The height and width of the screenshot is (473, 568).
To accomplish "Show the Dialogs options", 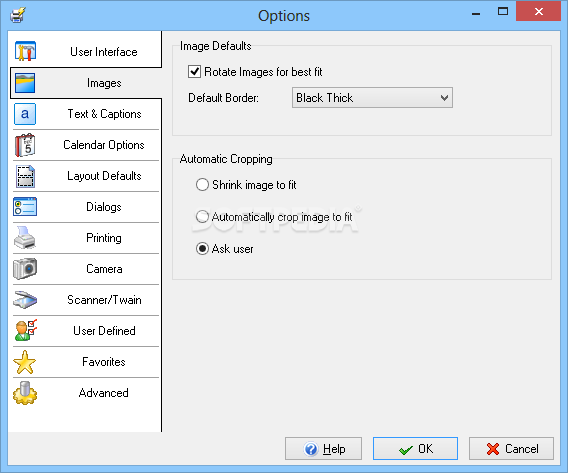I will (104, 207).
